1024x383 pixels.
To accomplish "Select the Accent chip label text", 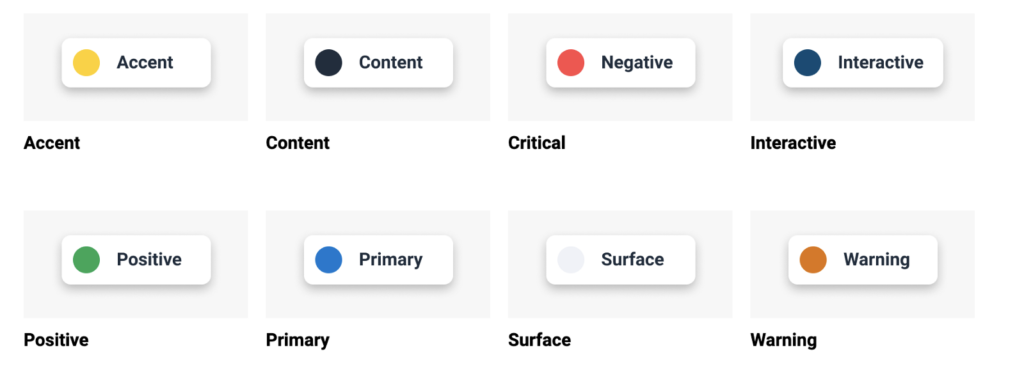I will 145,63.
